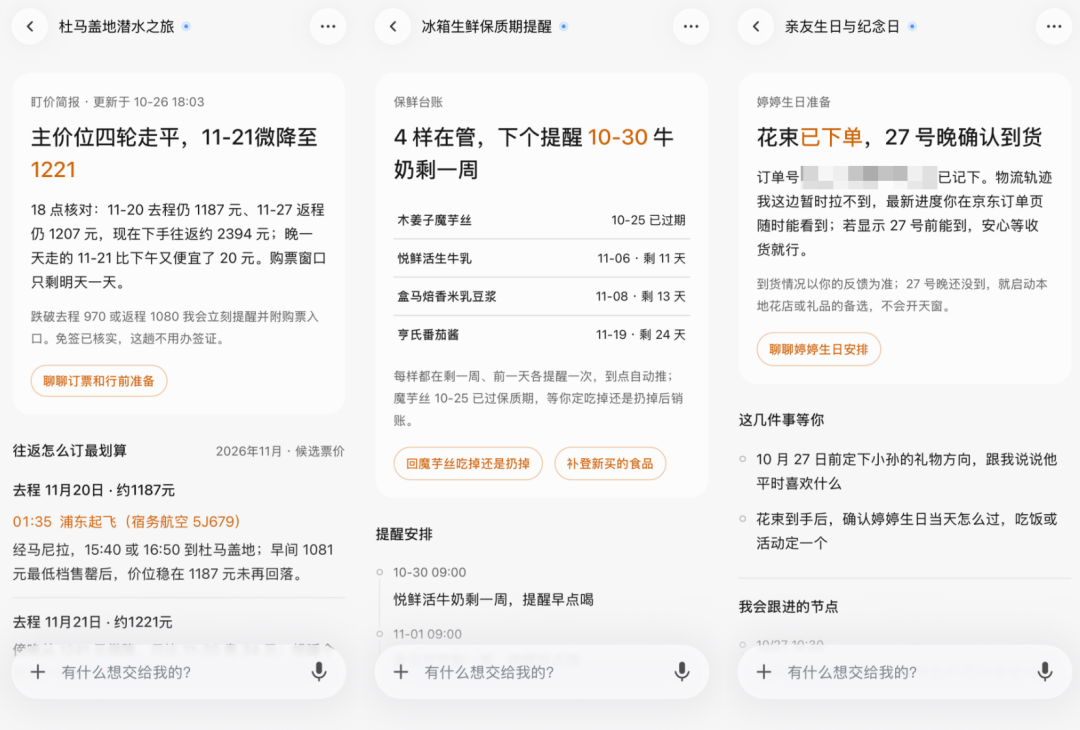Tap the 主价位四轮走平 headline
Screen dimensions: 1080x730
174,153
